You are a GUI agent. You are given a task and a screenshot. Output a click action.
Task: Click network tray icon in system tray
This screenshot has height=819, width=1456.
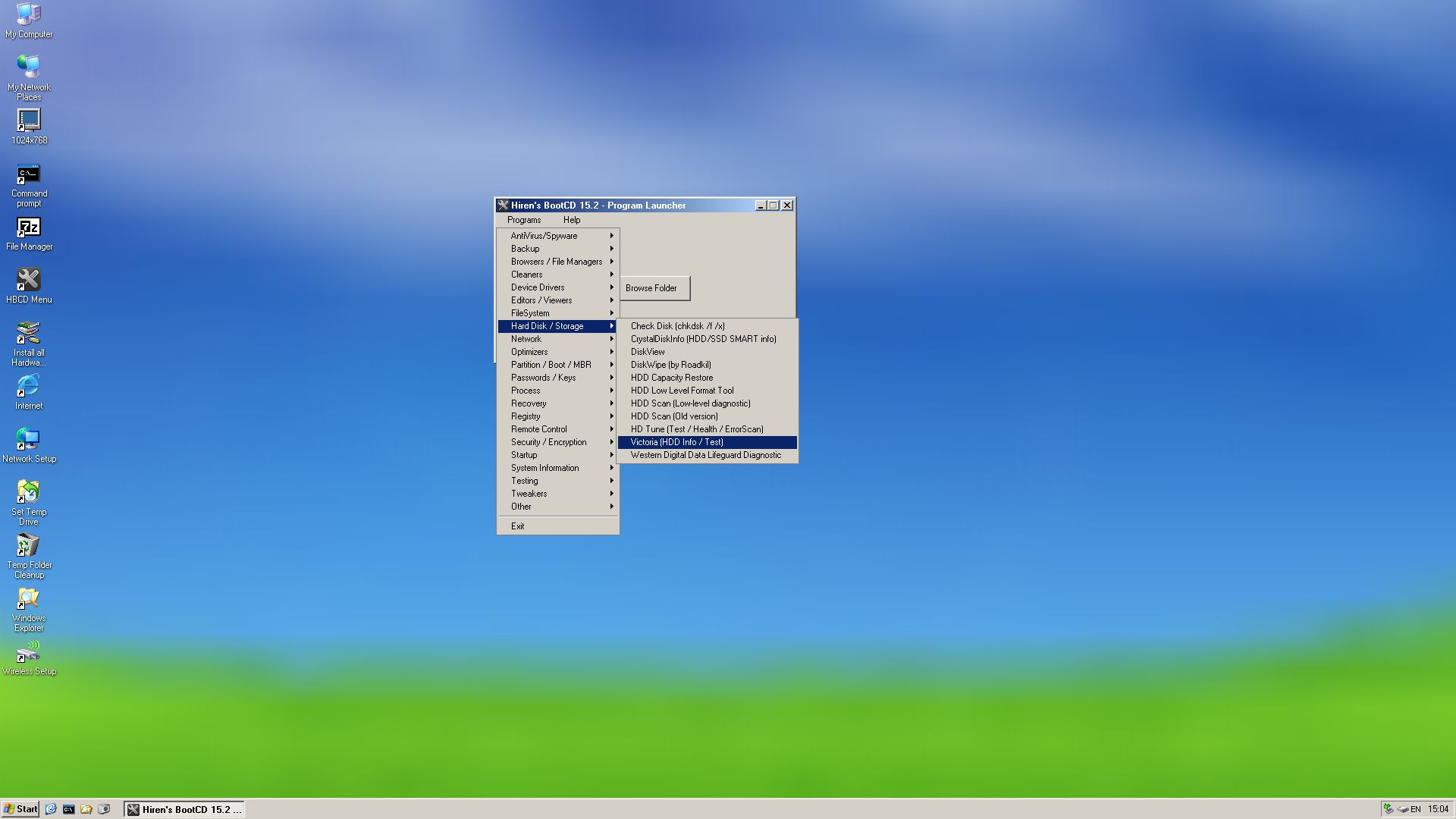(1388, 809)
